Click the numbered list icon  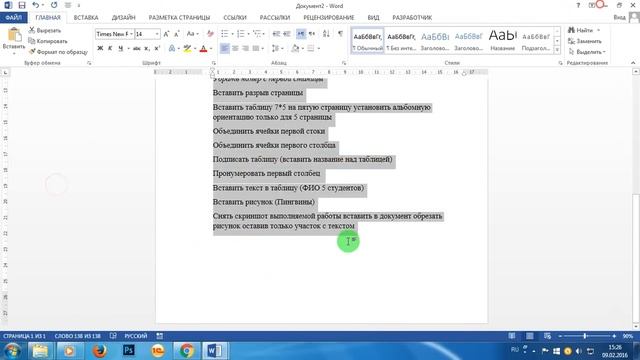241,34
